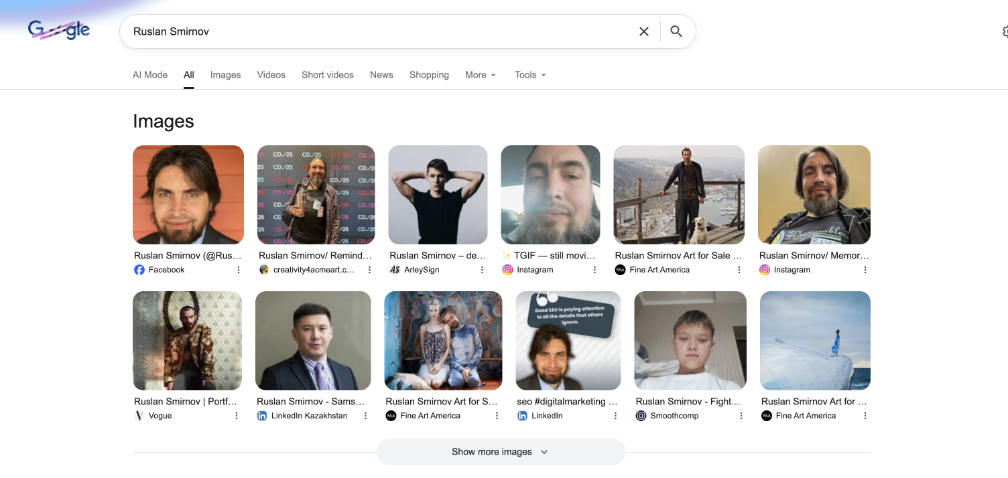Click the Images section heading
Viewport: 1008px width, 478px height.
(163, 121)
